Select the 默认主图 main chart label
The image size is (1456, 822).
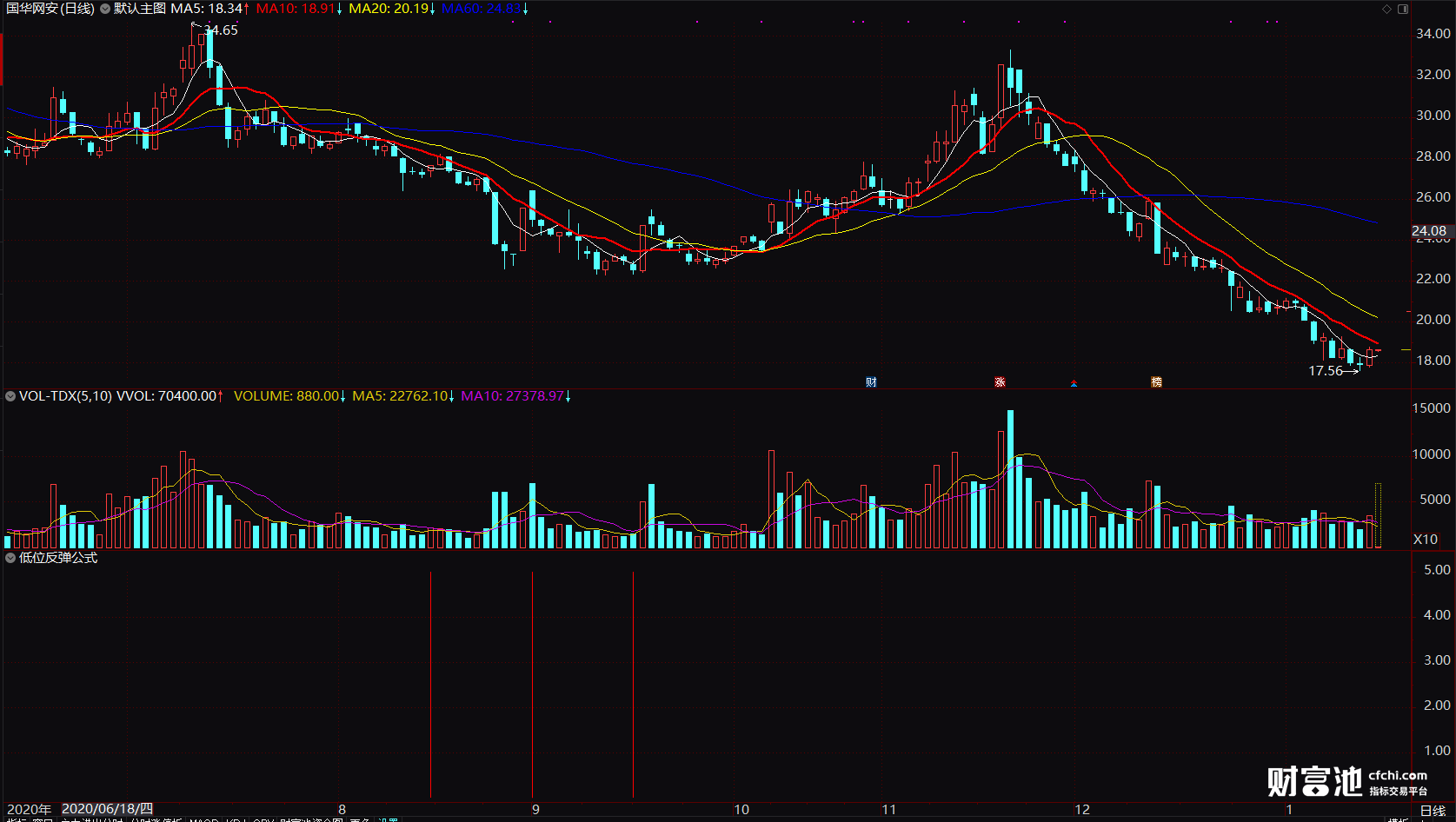(140, 9)
